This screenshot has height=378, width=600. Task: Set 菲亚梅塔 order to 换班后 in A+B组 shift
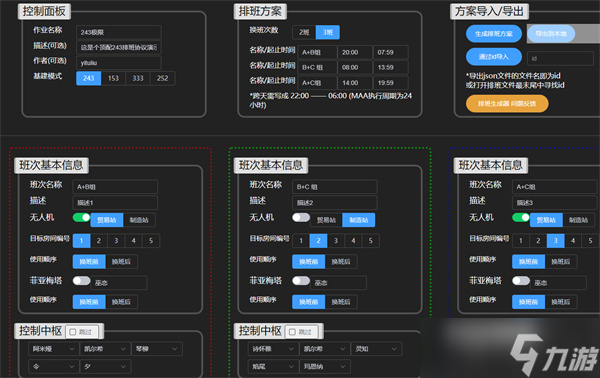click(x=121, y=302)
